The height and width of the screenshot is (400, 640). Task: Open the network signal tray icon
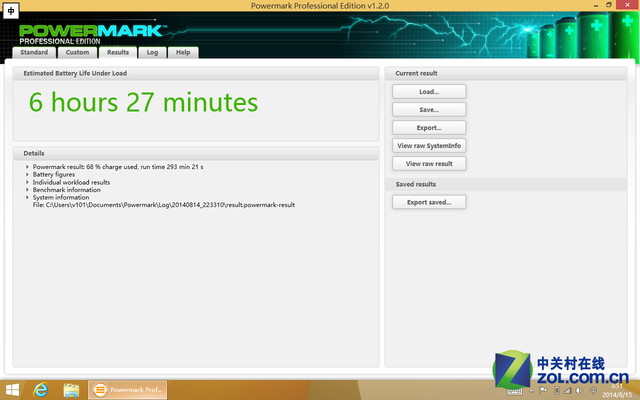(567, 391)
